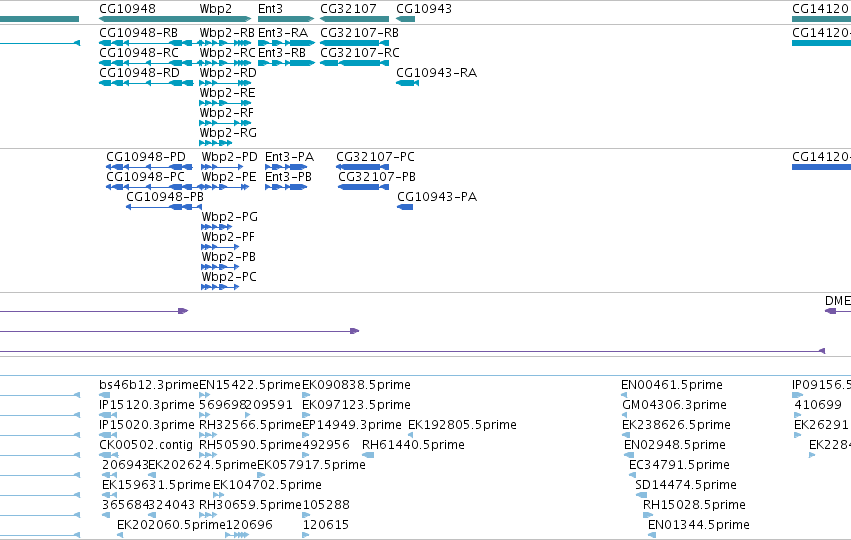Click transcript CG10943-RA
This screenshot has height=540, width=851.
(x=407, y=83)
